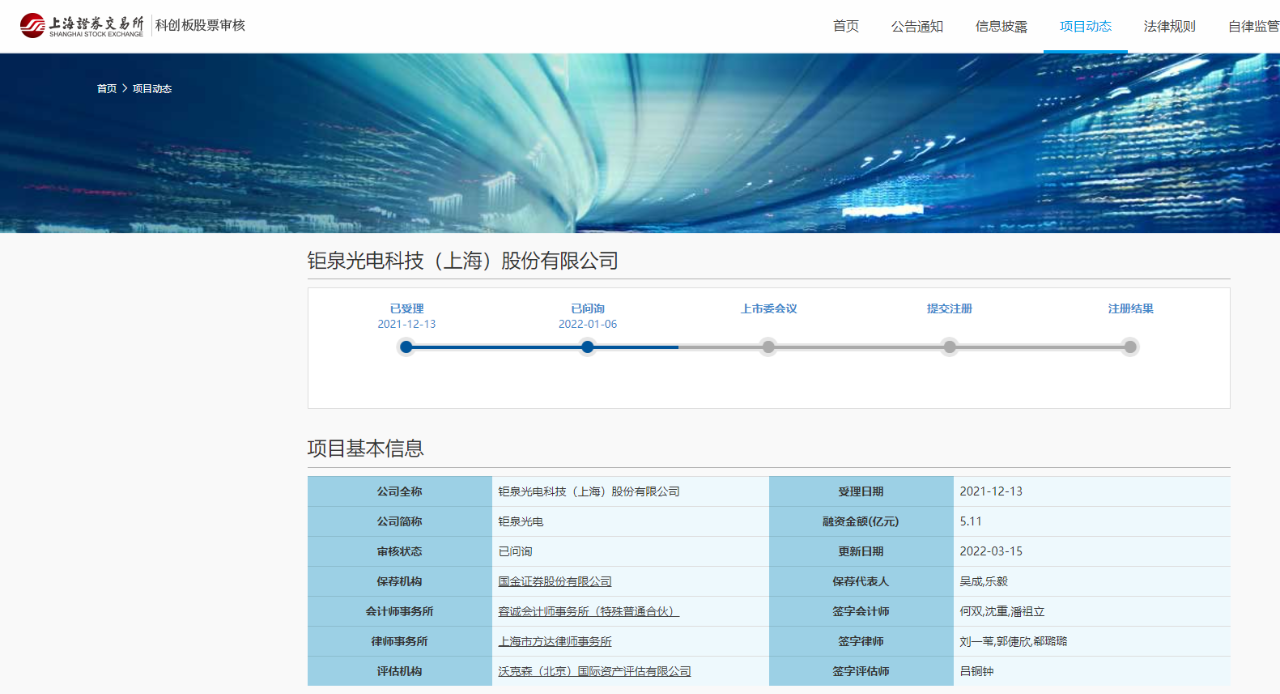Click the 提交注册 progress step dot
Screen dimensions: 1280x694
point(950,347)
